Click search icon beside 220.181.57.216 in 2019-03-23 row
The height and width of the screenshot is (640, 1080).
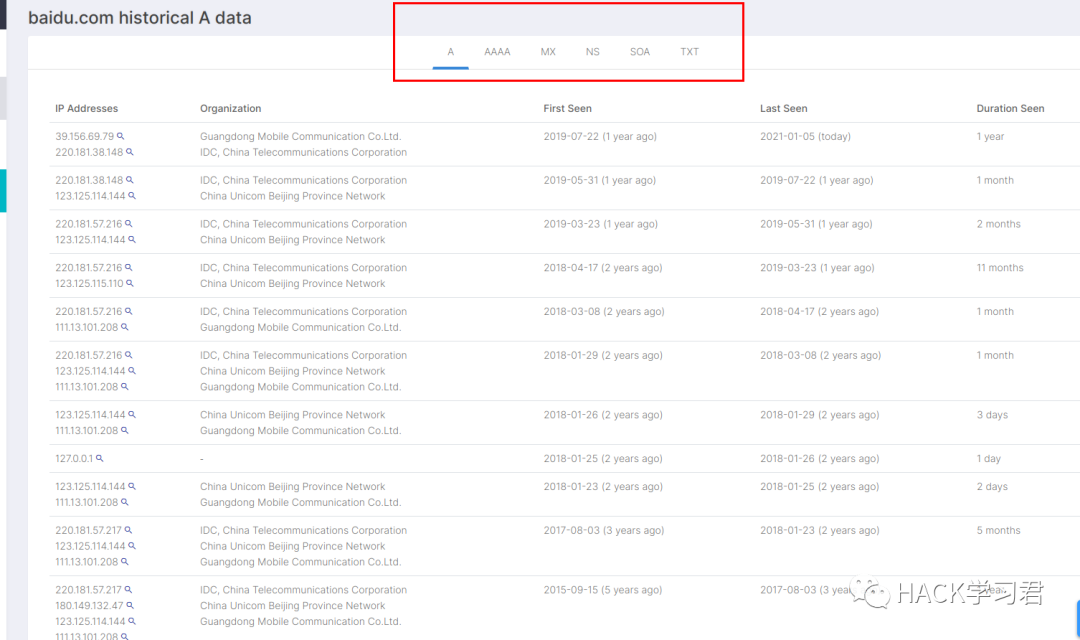click(128, 224)
